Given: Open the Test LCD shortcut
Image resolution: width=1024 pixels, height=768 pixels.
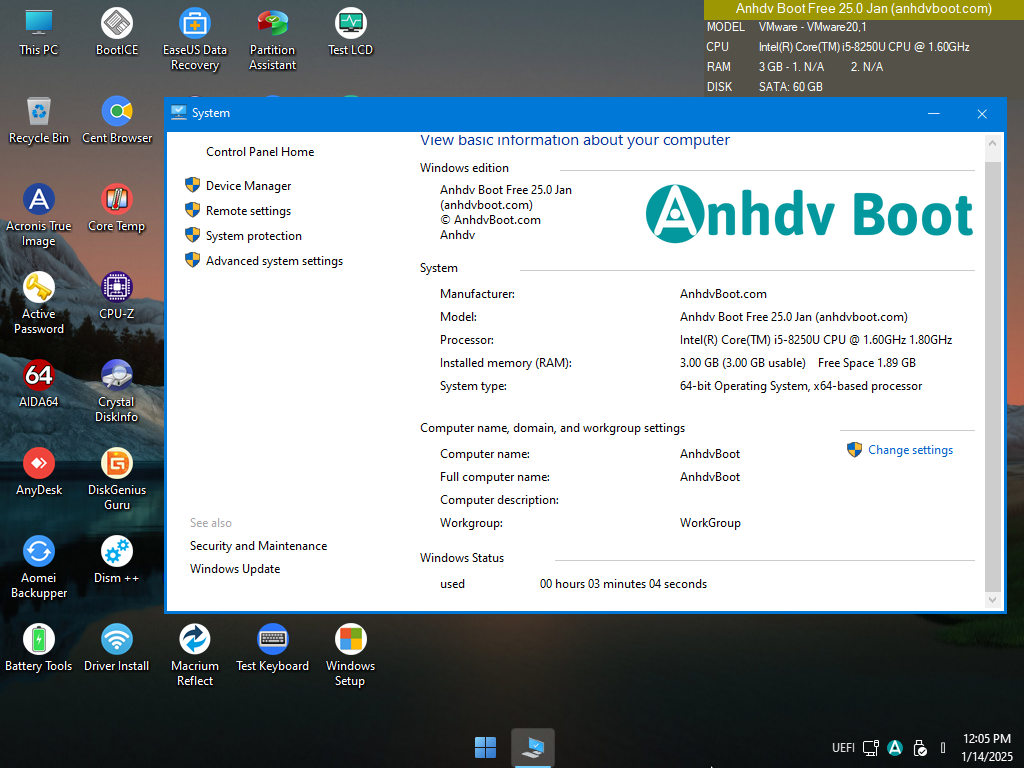Looking at the screenshot, I should (350, 24).
